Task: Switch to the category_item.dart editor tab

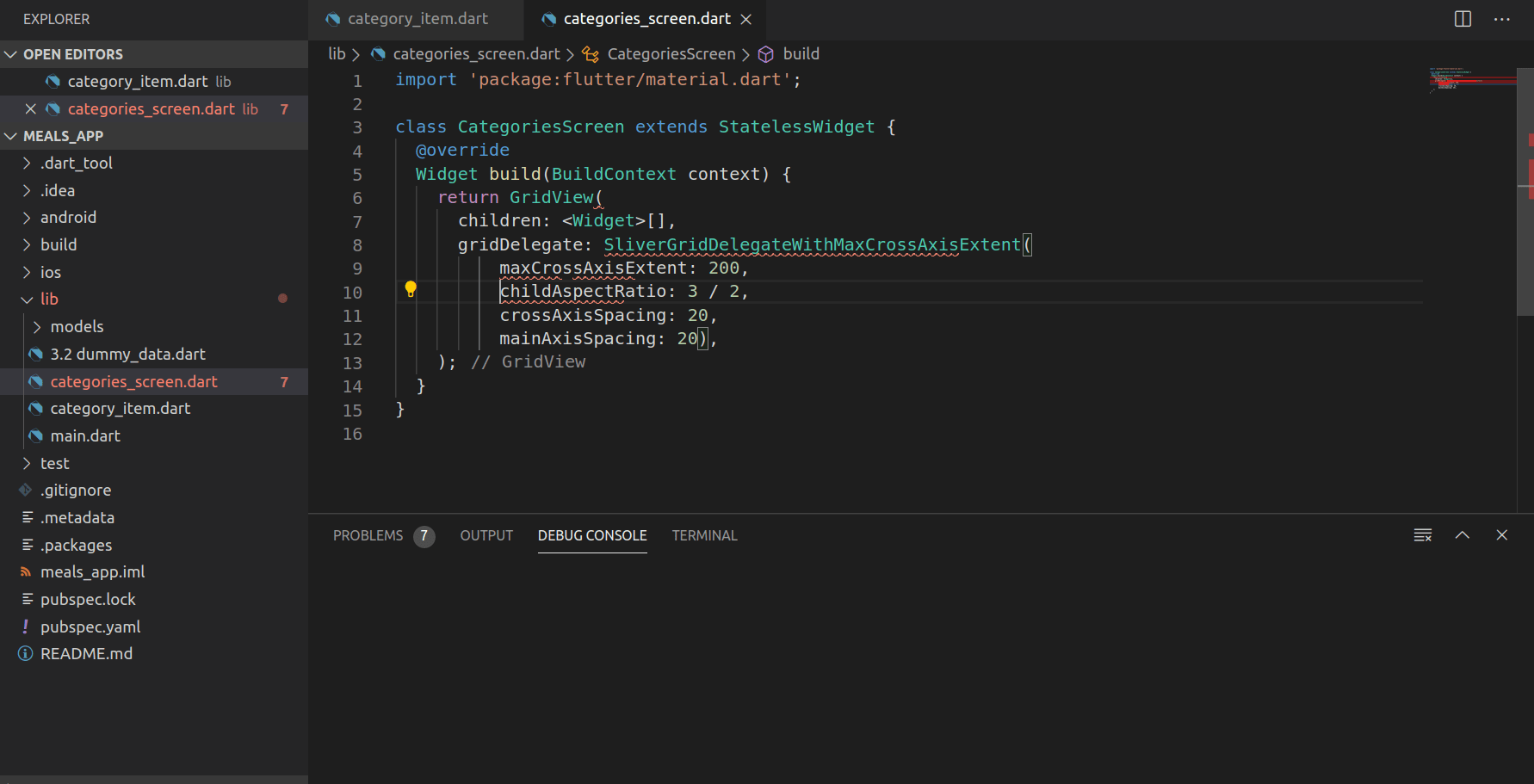Action: [416, 19]
